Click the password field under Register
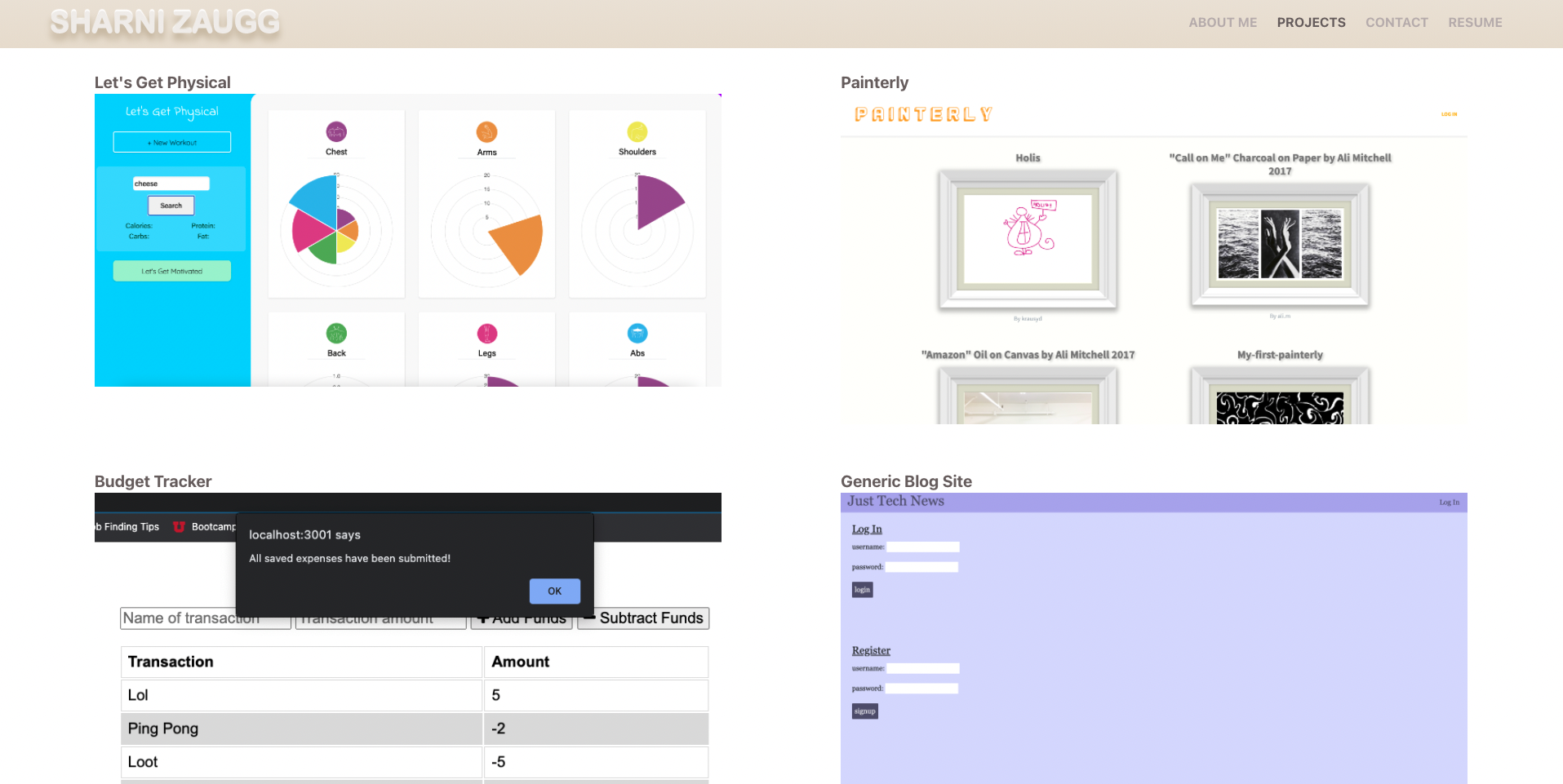This screenshot has height=784, width=1563. pyautogui.click(x=922, y=689)
